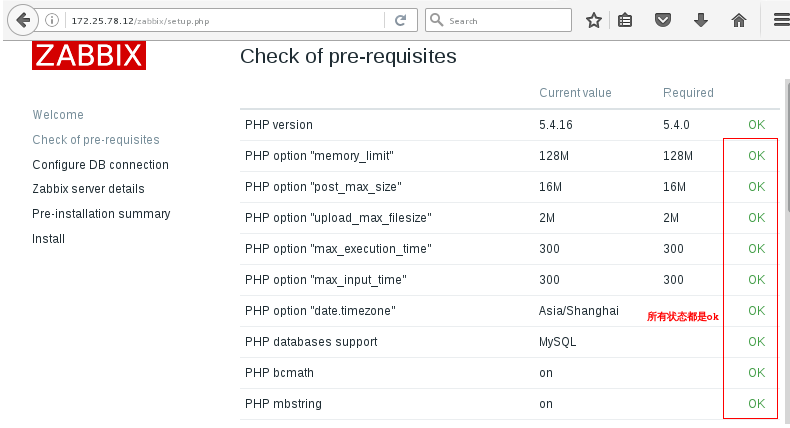Open the hamburger menu button
This screenshot has width=790, height=428.
click(781, 20)
